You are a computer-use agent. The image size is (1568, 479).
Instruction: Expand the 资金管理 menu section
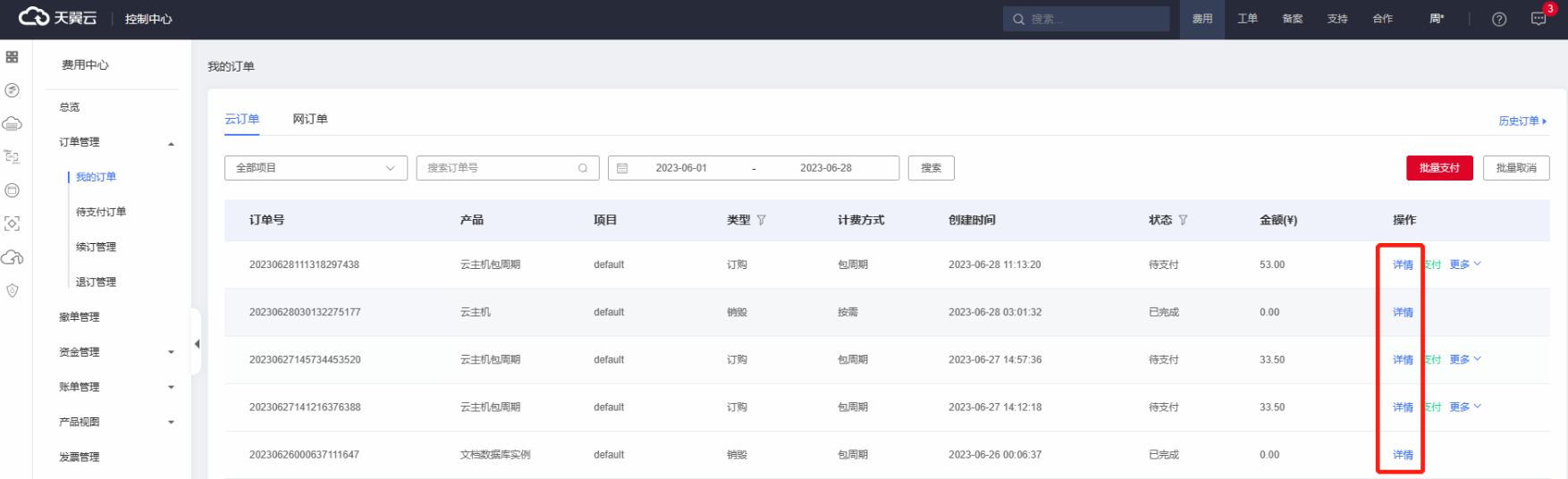coord(116,352)
